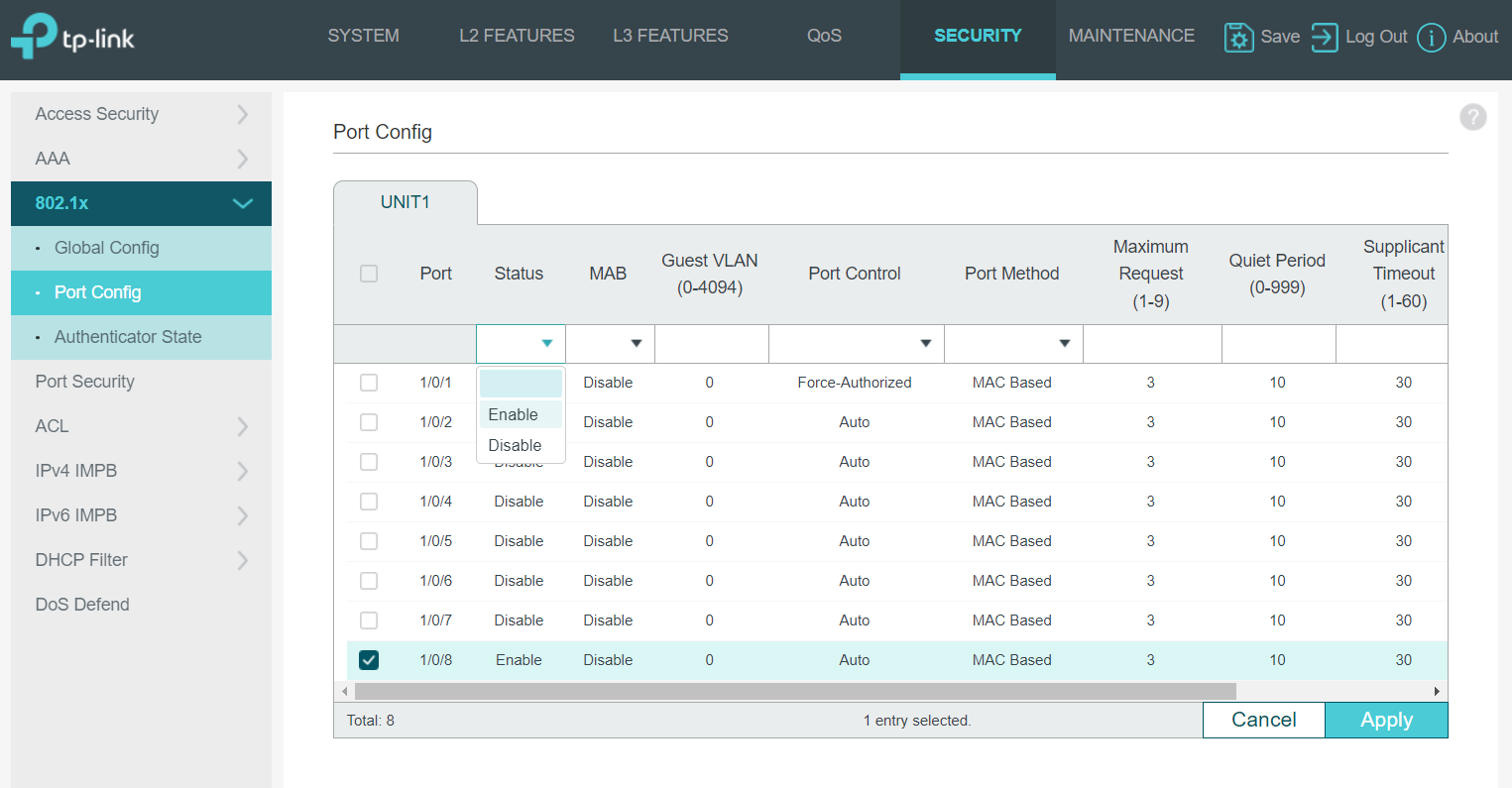This screenshot has width=1512, height=788.
Task: Click the Log Out arrow icon
Action: 1325,37
